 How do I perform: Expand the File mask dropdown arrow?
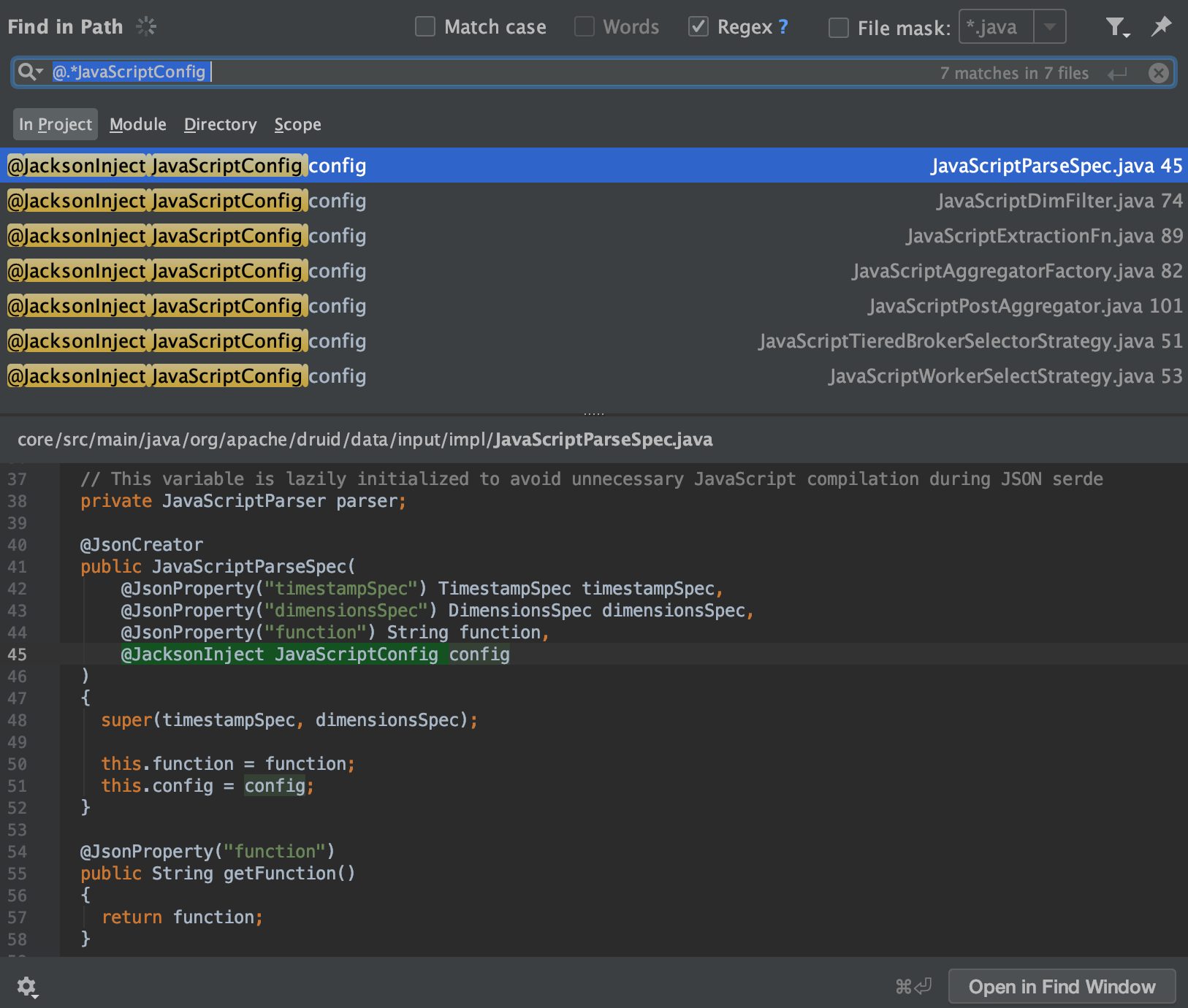(x=1050, y=27)
